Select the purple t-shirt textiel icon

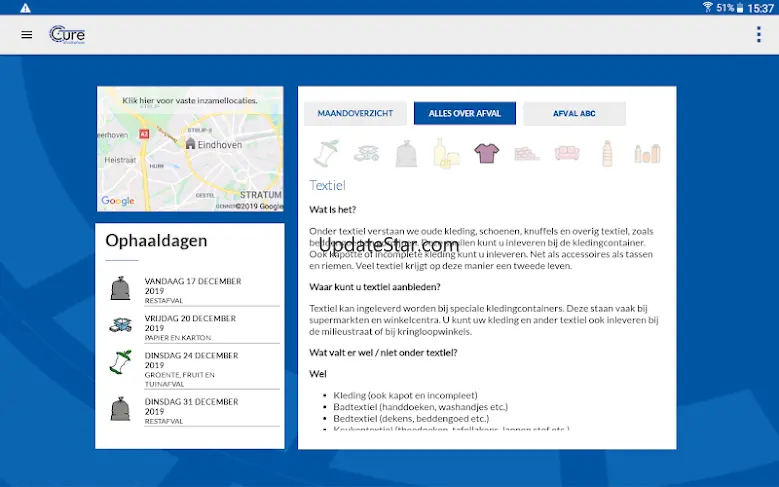pyautogui.click(x=486, y=153)
